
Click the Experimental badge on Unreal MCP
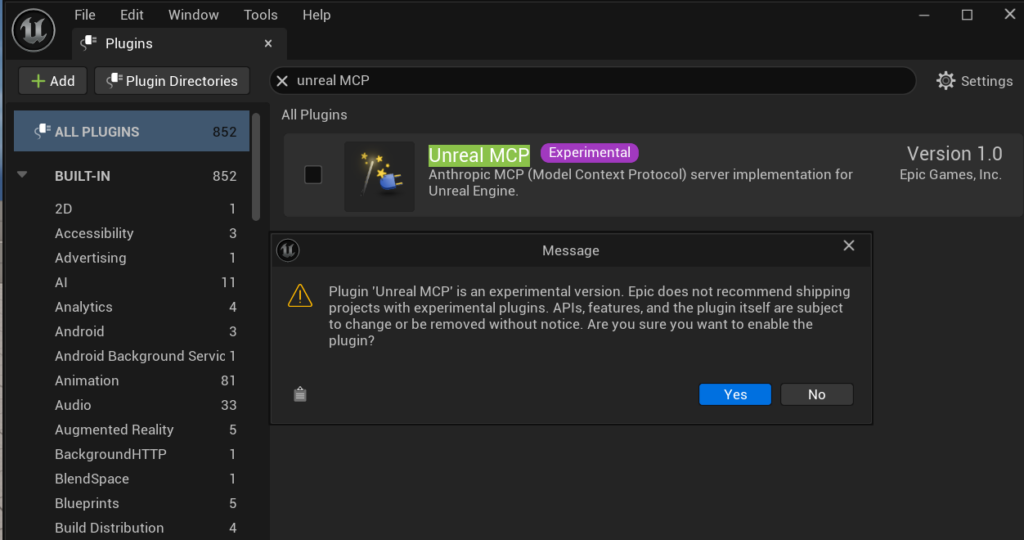pos(589,153)
